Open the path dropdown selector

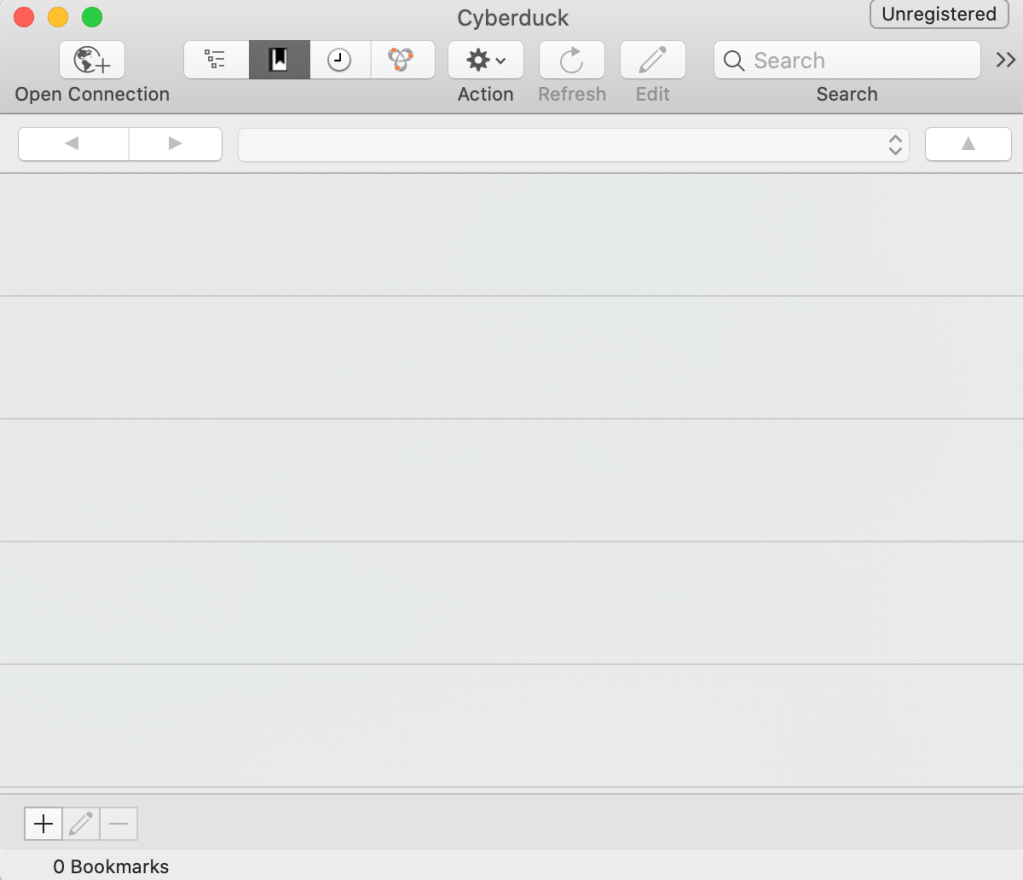pos(573,144)
